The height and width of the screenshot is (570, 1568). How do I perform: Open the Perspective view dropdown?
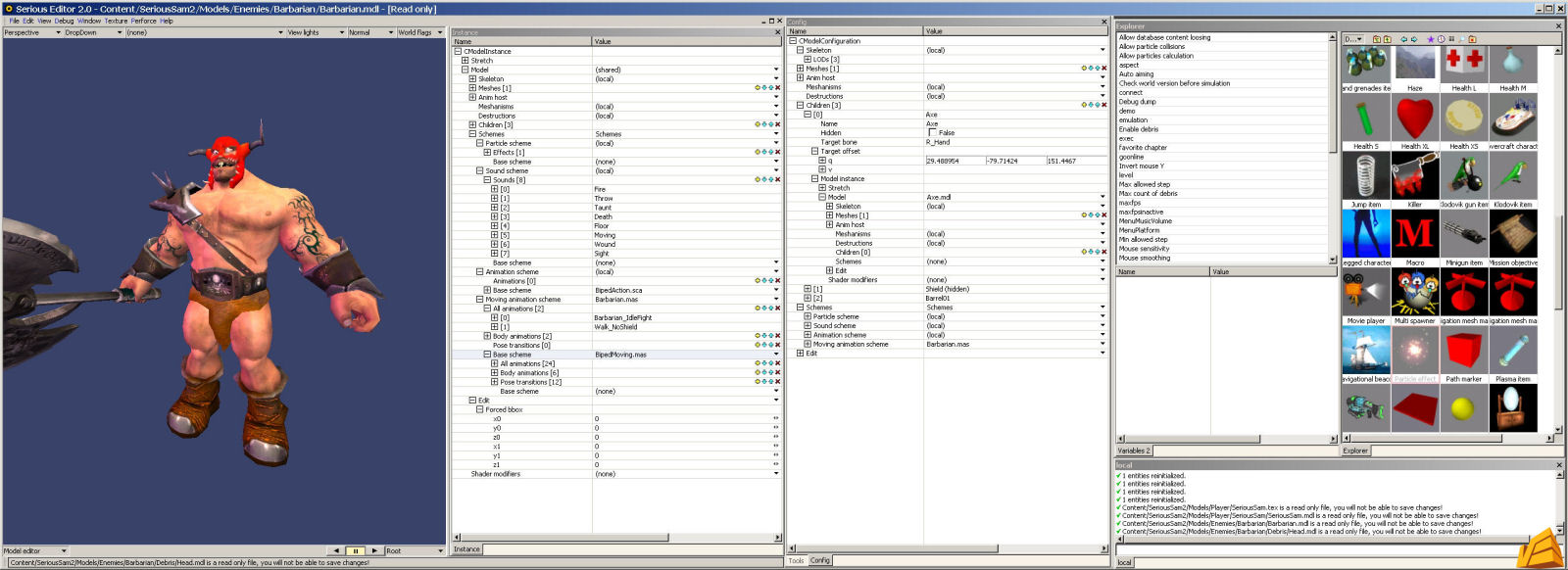pos(32,32)
